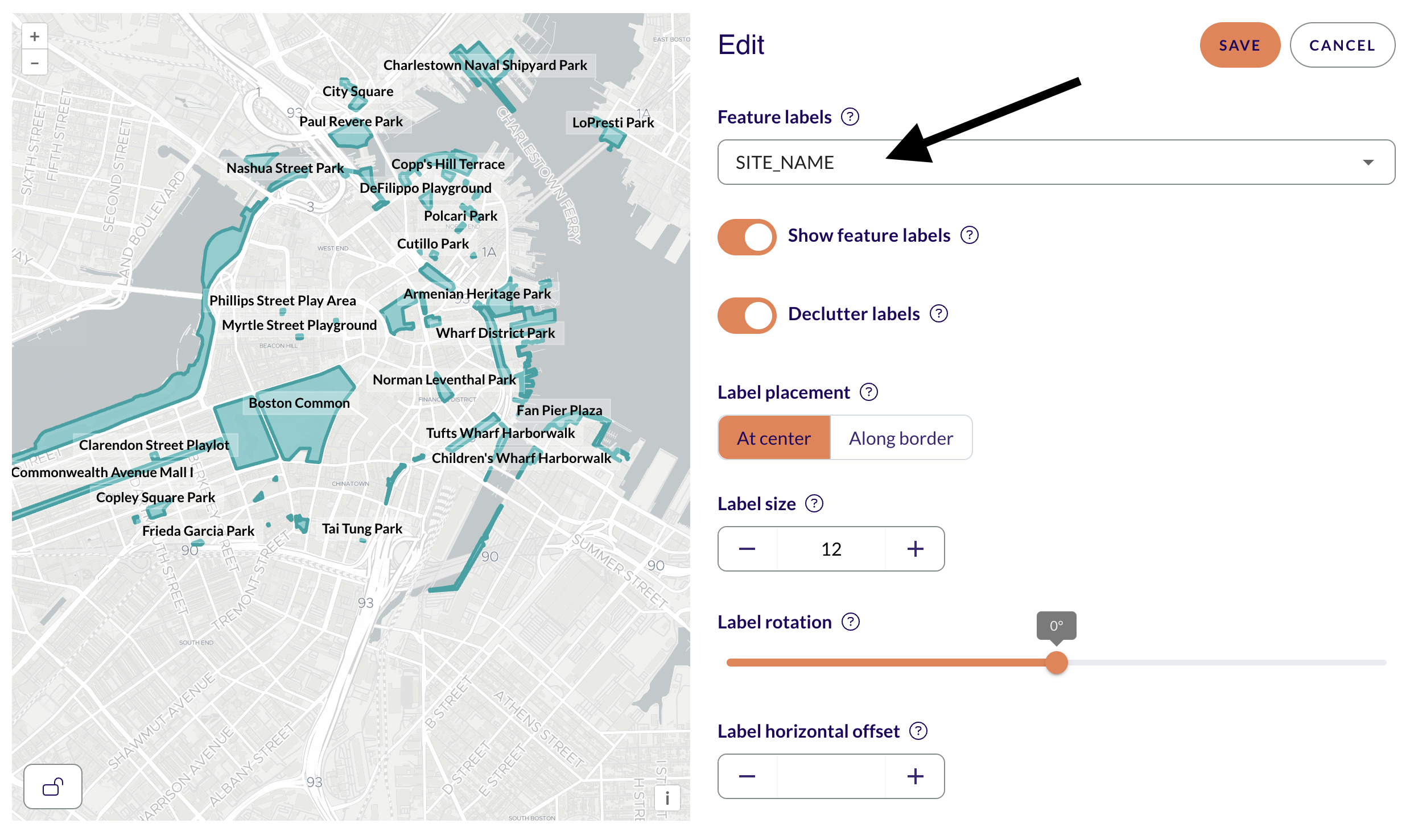Image resolution: width=1414 pixels, height=840 pixels.
Task: Click the Tufts Wharf Harborwalk label
Action: [501, 433]
